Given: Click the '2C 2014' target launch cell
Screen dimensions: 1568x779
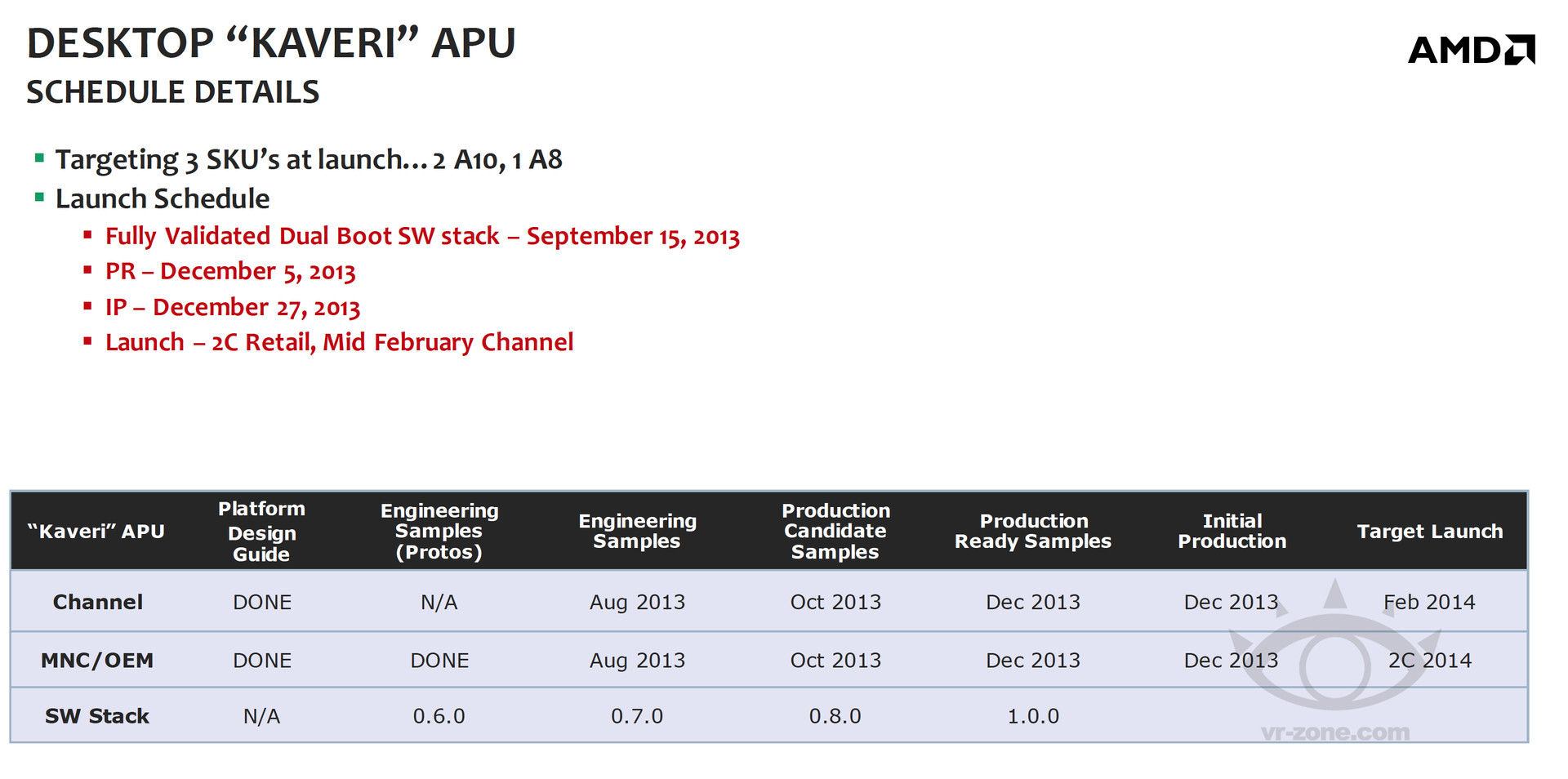Looking at the screenshot, I should (x=1430, y=660).
